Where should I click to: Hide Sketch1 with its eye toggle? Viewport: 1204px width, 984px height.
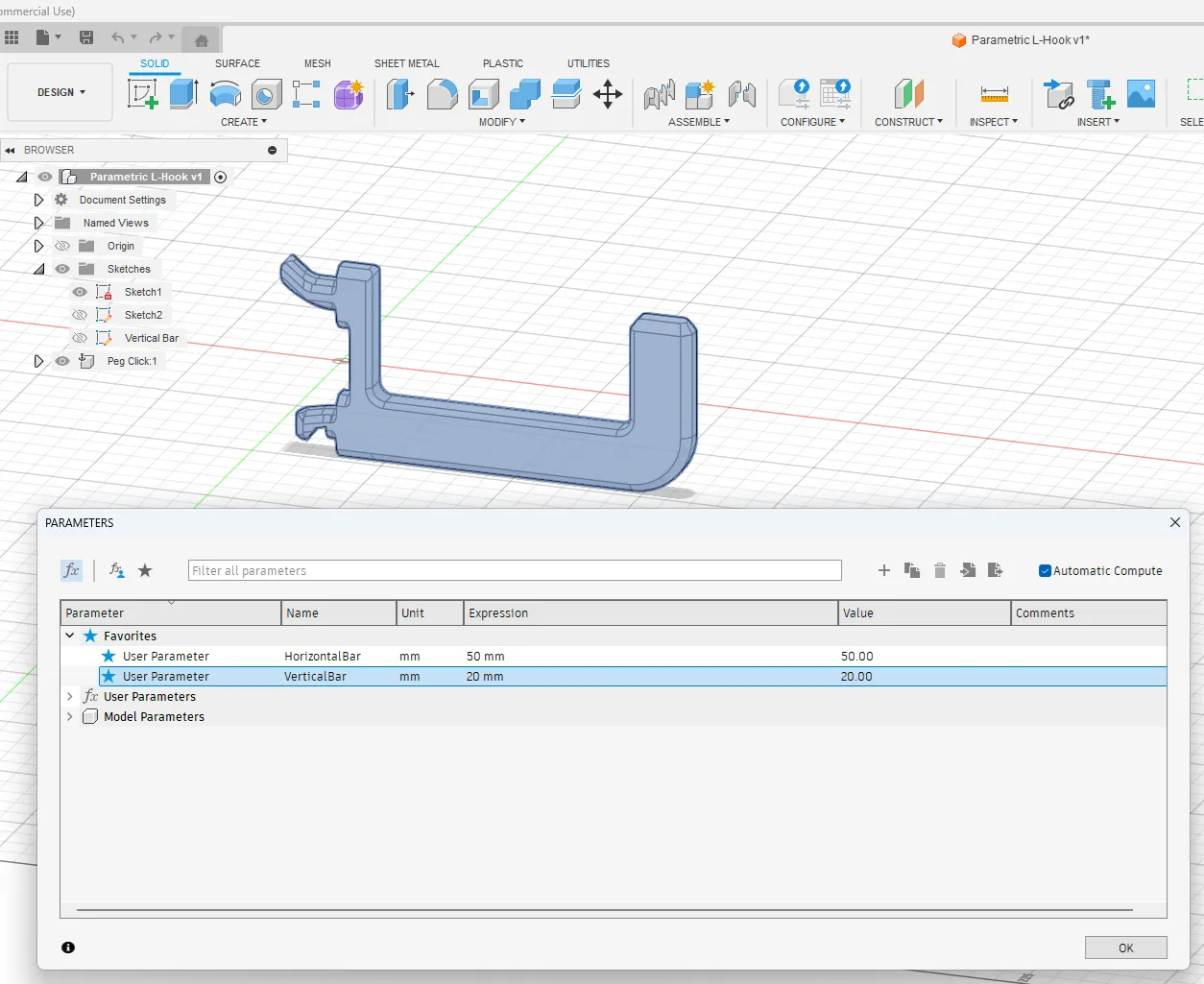click(79, 292)
